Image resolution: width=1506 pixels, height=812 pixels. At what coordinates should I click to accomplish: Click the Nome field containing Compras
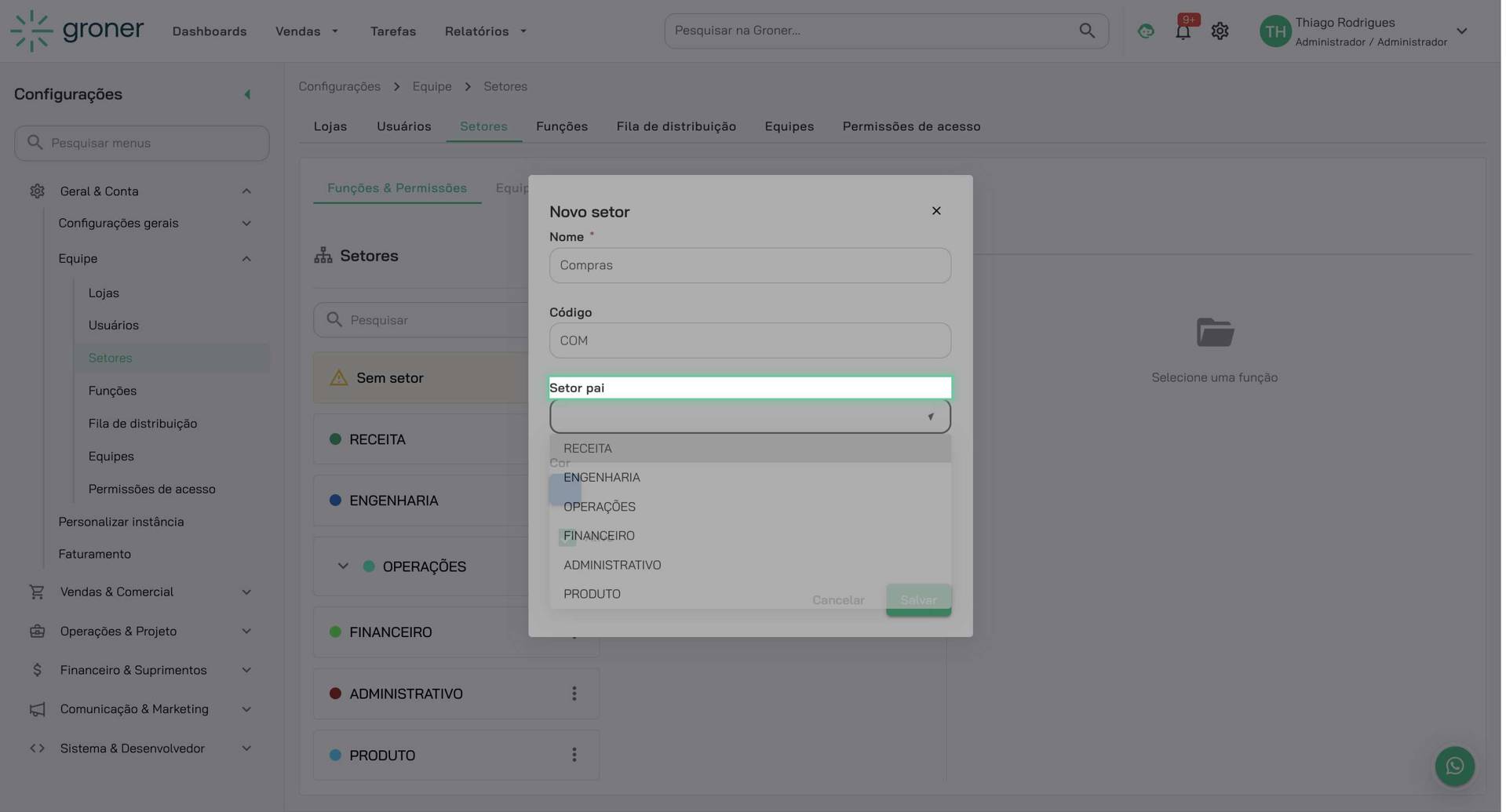tap(749, 265)
